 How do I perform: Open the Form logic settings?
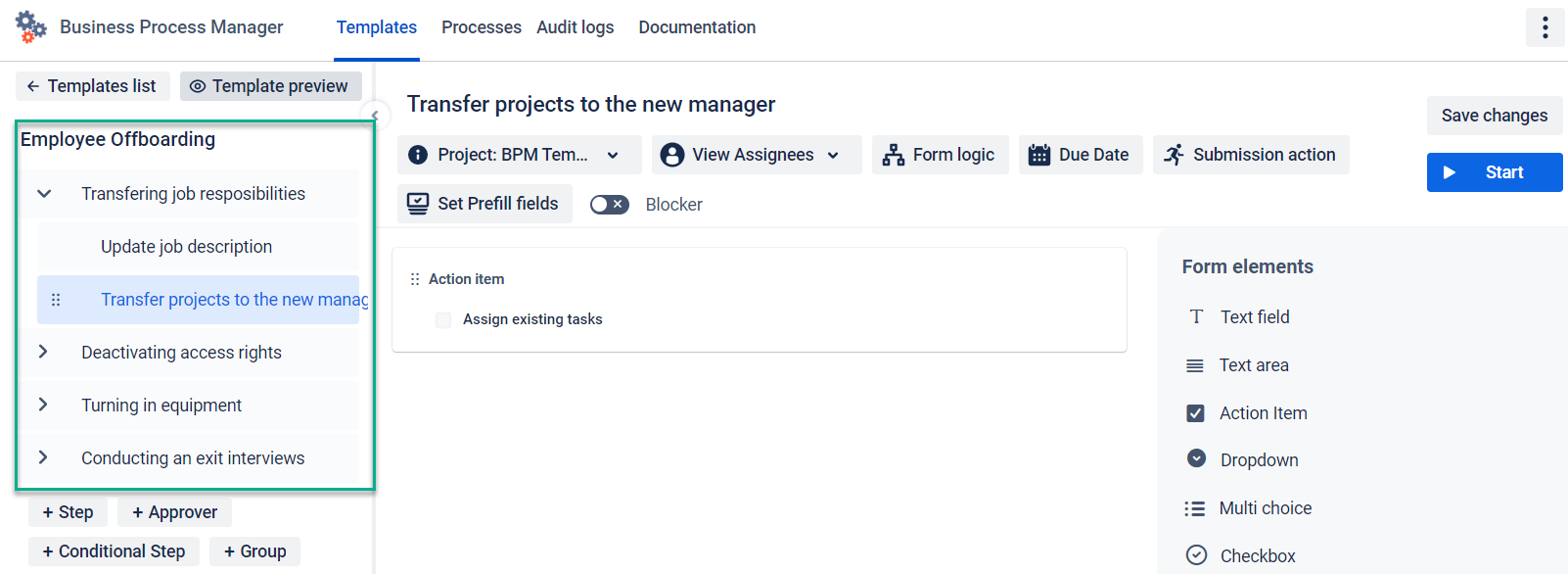click(939, 154)
